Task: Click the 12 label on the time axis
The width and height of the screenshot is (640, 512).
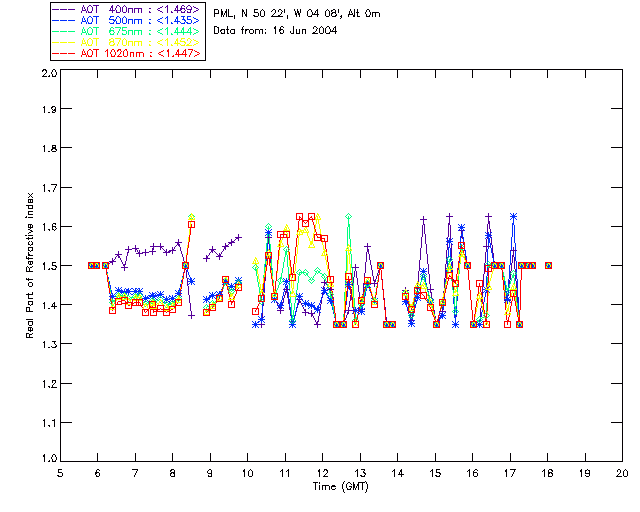Action: pyautogui.click(x=322, y=473)
